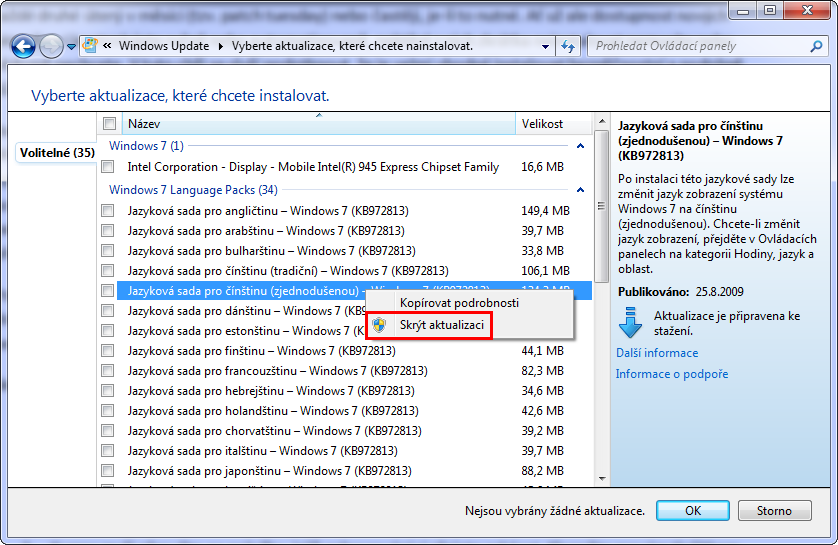The width and height of the screenshot is (838, 545).
Task: Select the chorvatštinu language pack row
Action: [345, 431]
